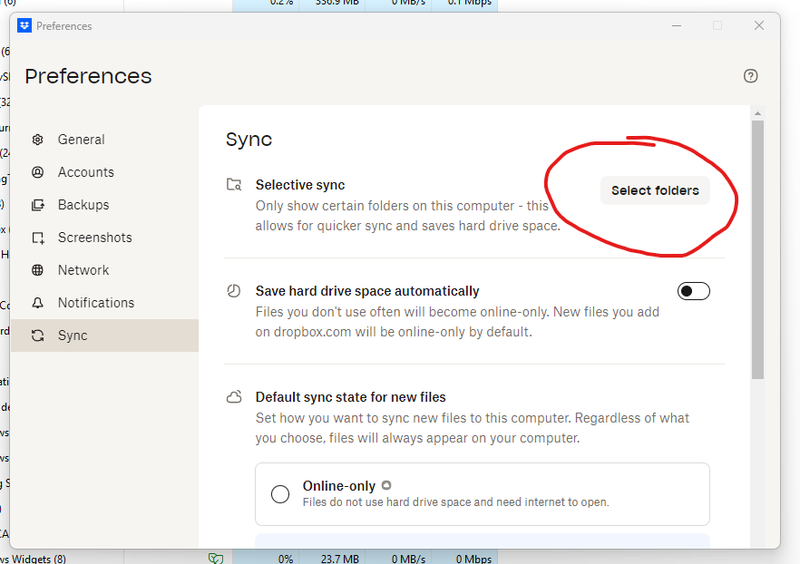
Task: Click the cloud icon beside Default sync state
Action: 234,397
